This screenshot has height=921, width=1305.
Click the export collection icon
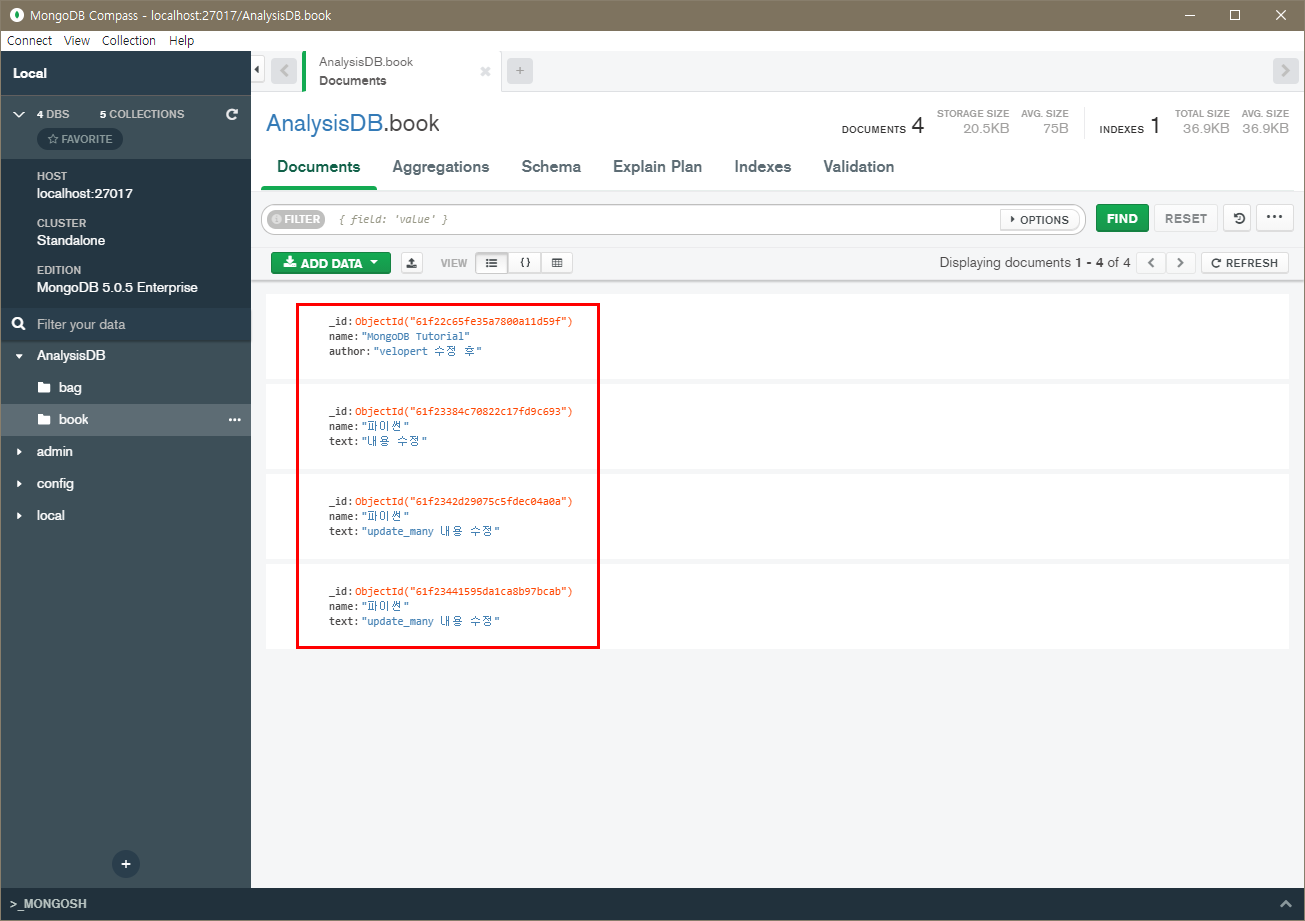coord(412,263)
